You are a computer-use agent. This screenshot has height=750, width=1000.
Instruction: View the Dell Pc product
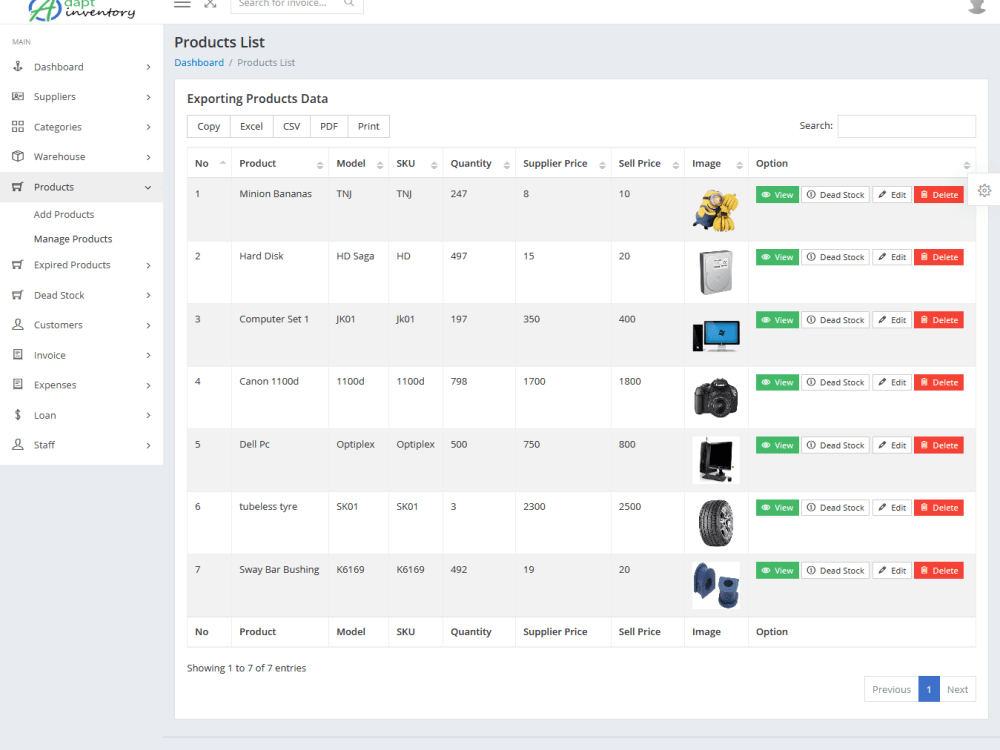(x=777, y=445)
